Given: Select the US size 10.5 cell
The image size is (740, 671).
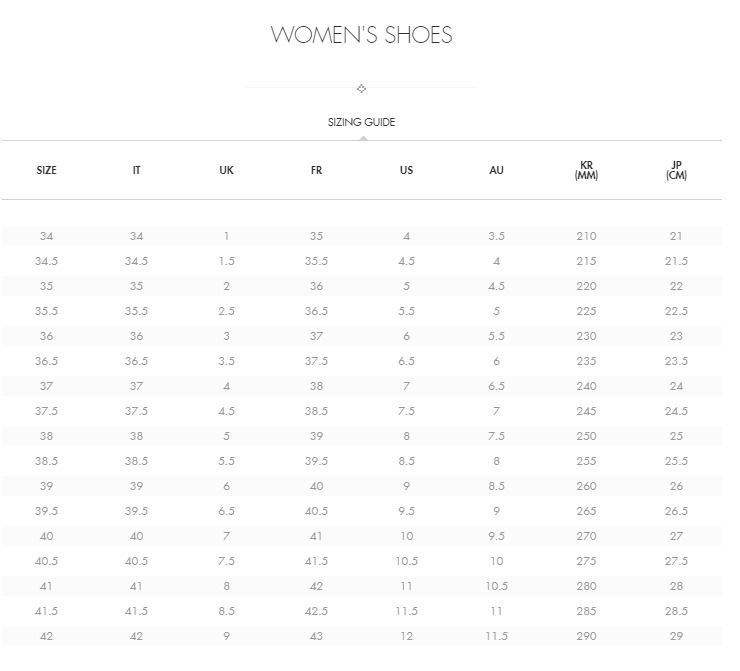Looking at the screenshot, I should pos(406,561).
